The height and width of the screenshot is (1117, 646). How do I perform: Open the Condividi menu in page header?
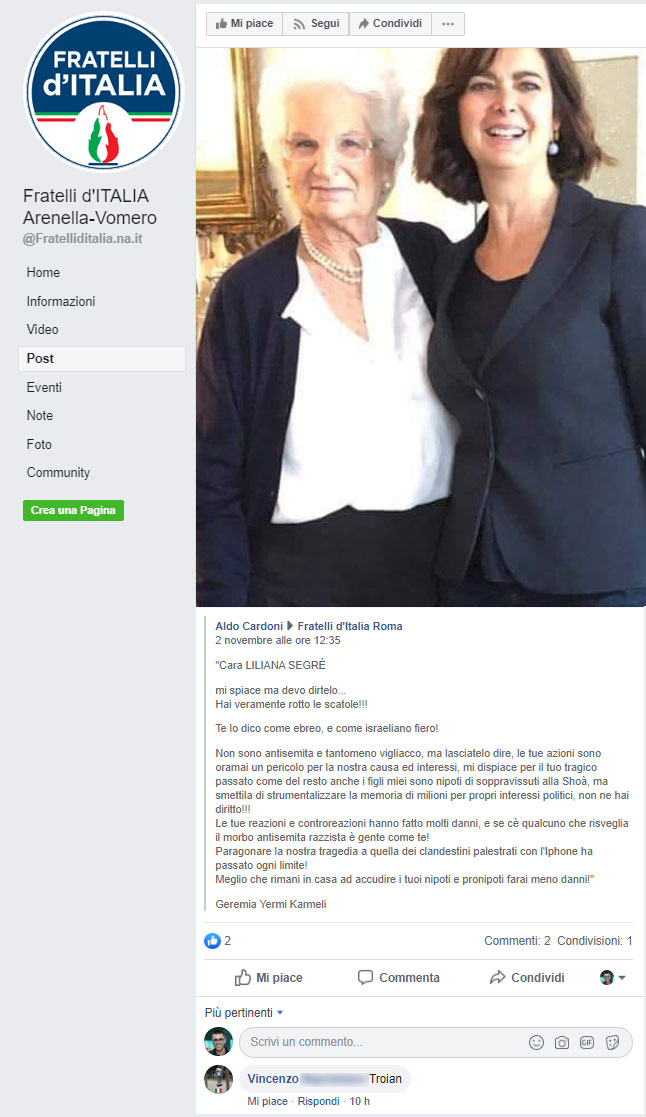(x=390, y=24)
